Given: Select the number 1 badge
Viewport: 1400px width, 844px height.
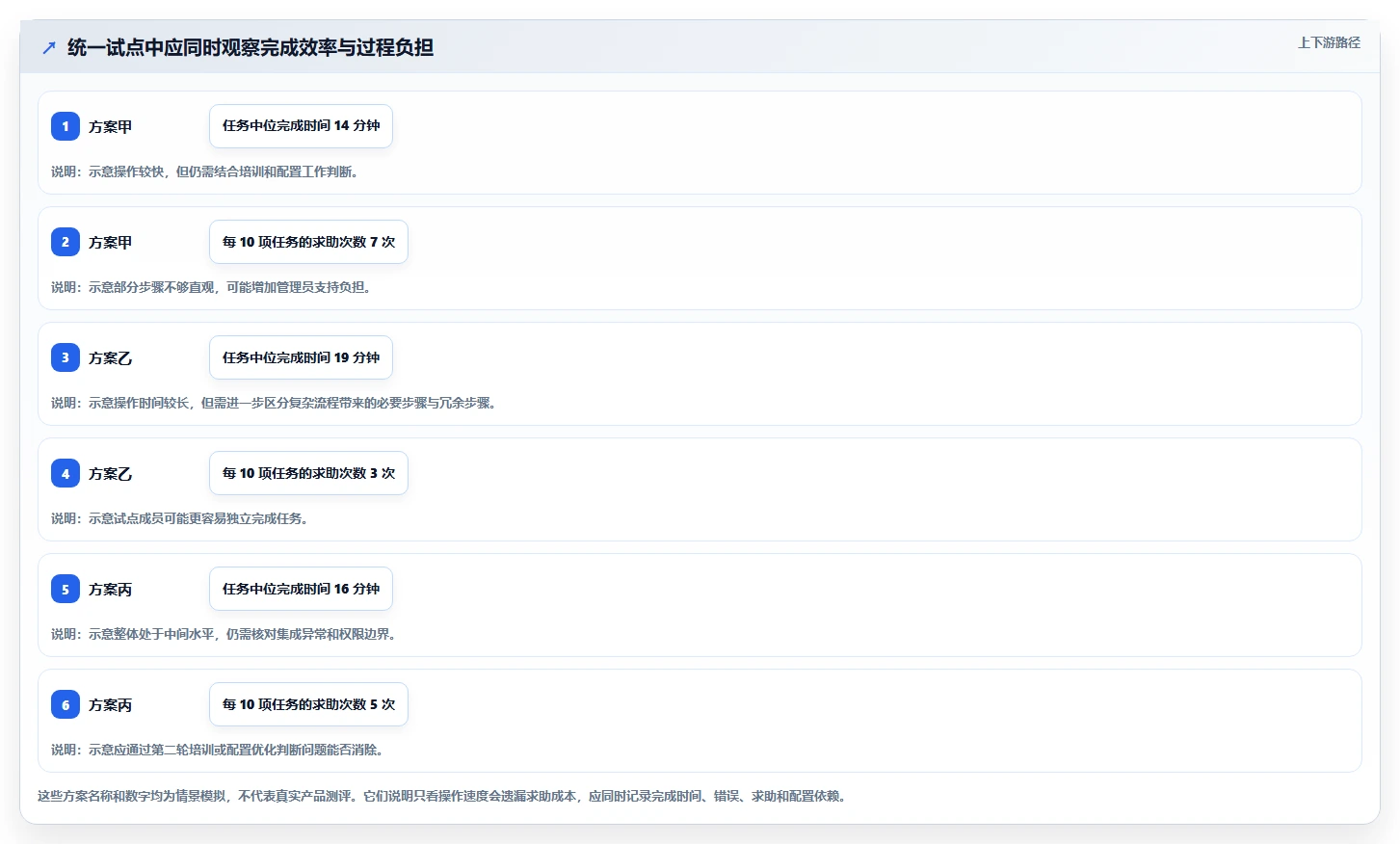Looking at the screenshot, I should [66, 126].
